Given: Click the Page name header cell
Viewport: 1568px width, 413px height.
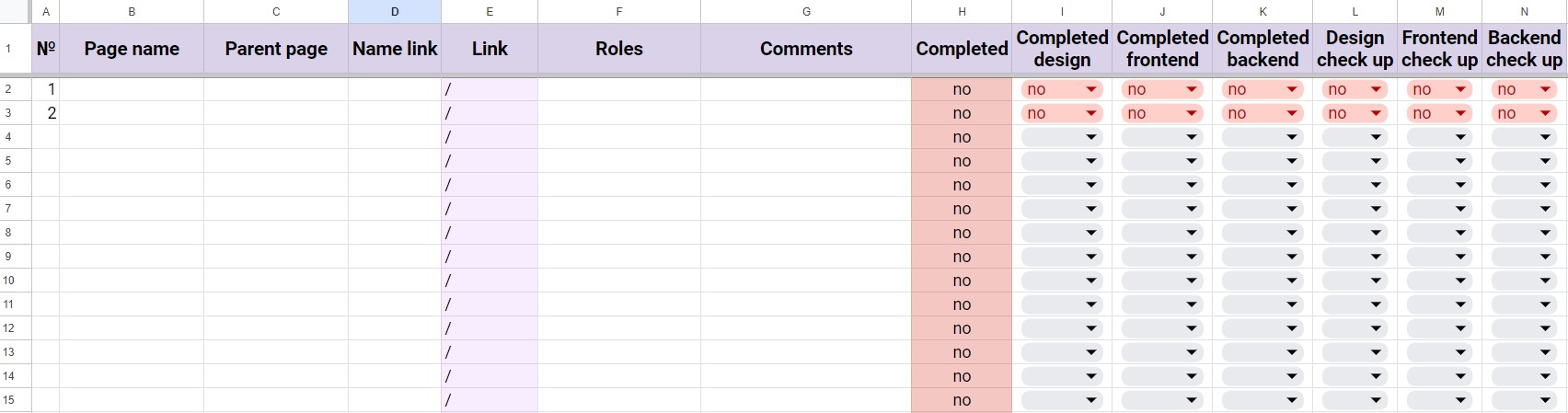Looking at the screenshot, I should click(x=132, y=49).
